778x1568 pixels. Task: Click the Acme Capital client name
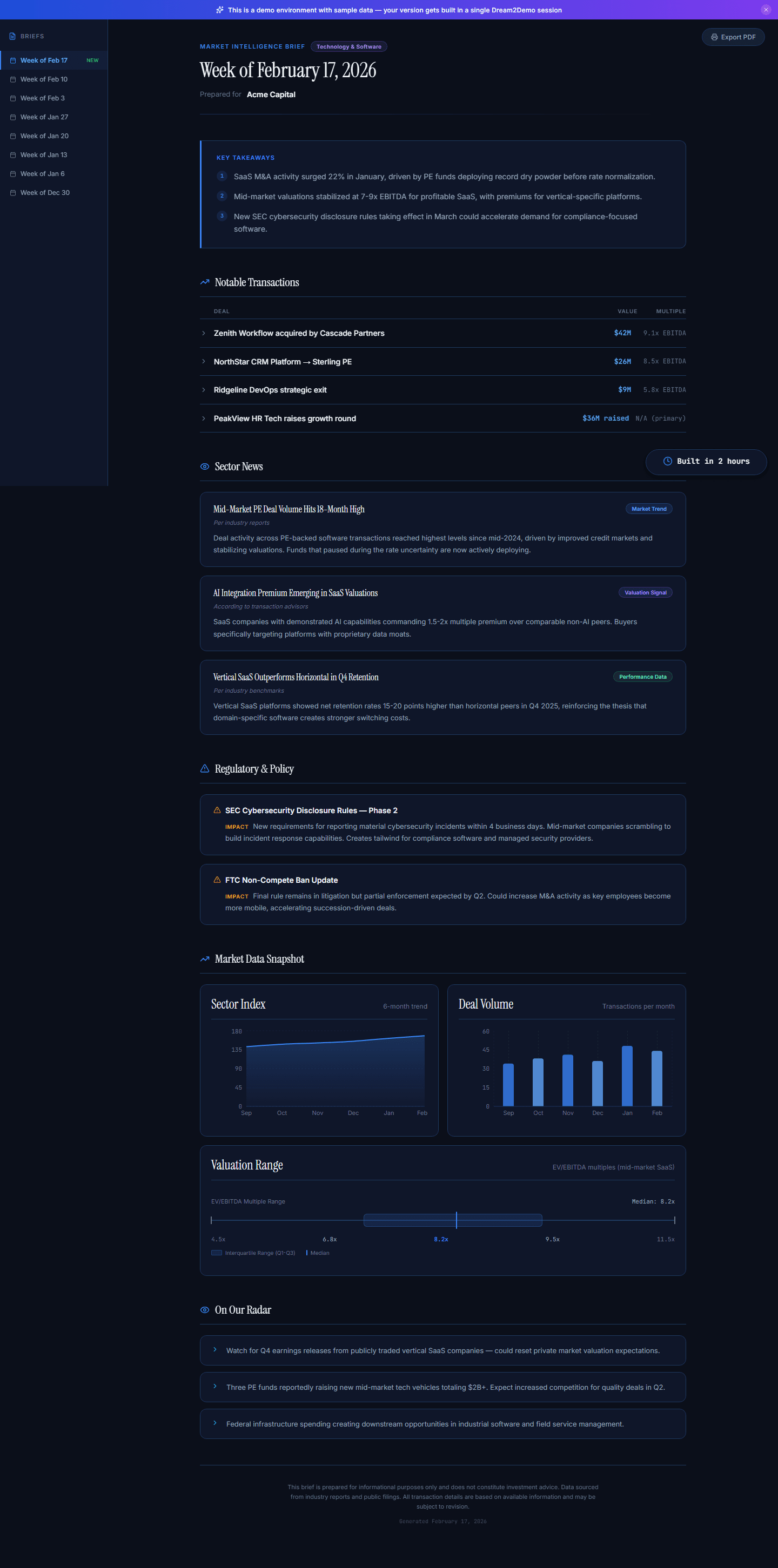[271, 94]
